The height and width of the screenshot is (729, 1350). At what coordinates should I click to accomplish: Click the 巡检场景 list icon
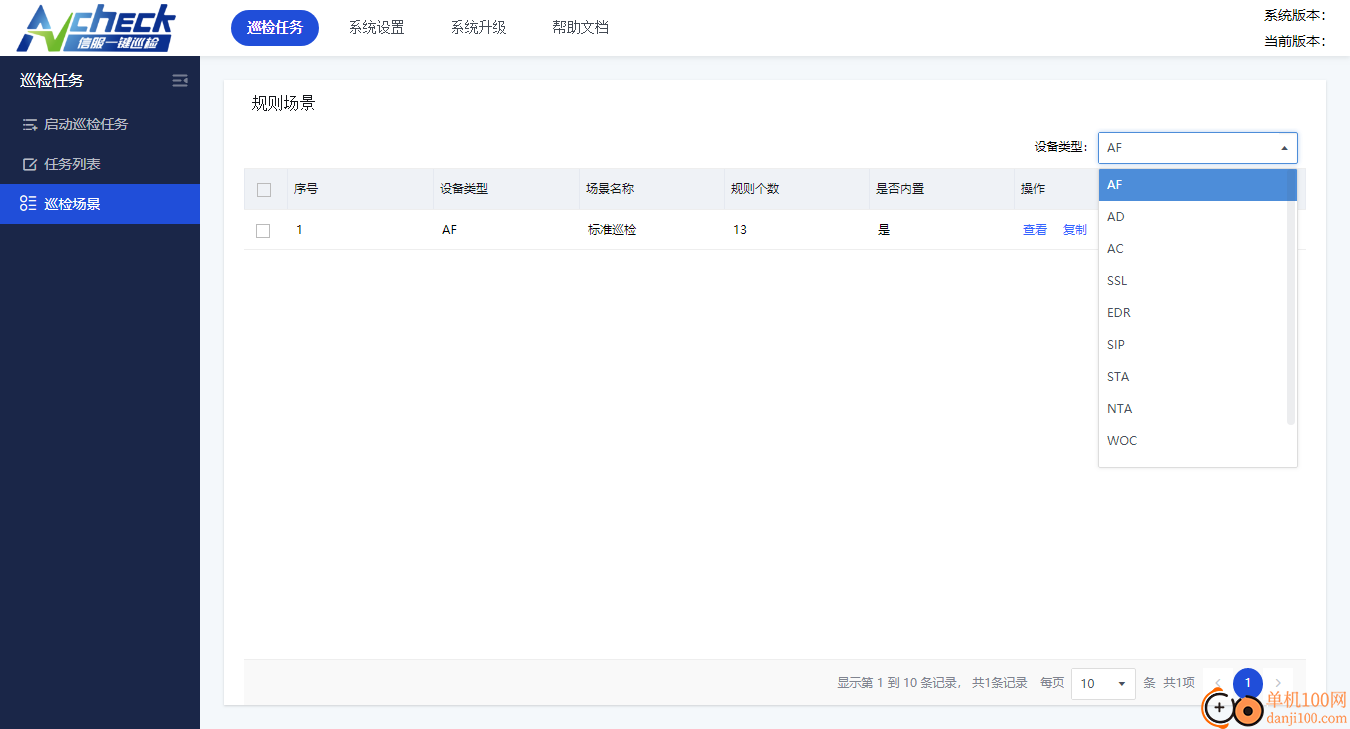point(28,204)
